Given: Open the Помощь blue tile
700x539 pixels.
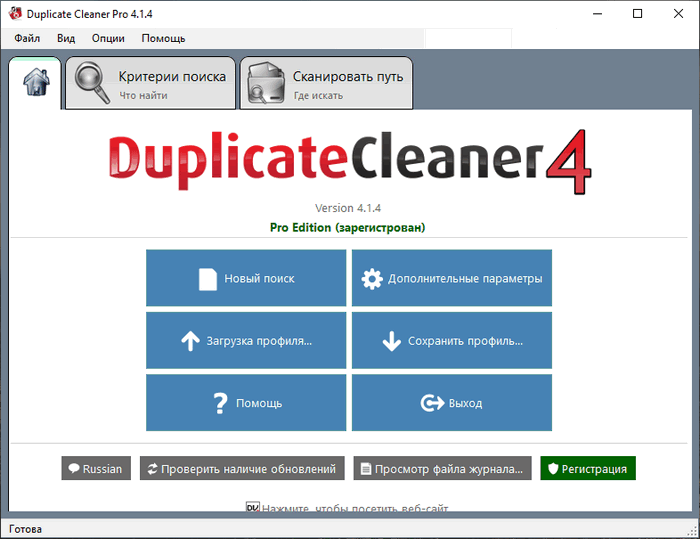Looking at the screenshot, I should pyautogui.click(x=246, y=403).
